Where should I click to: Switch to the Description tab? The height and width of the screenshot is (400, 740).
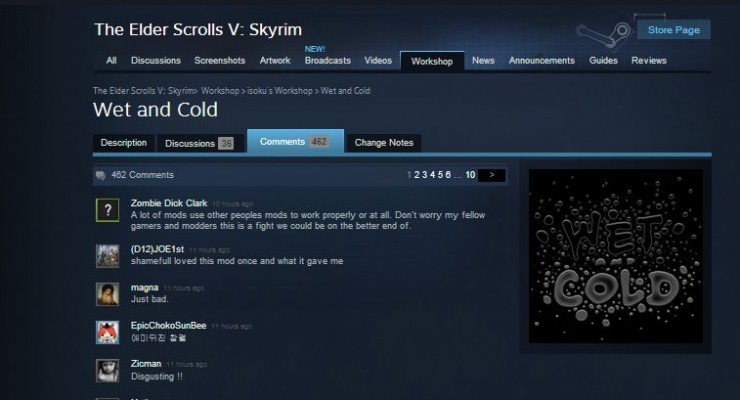coord(124,142)
